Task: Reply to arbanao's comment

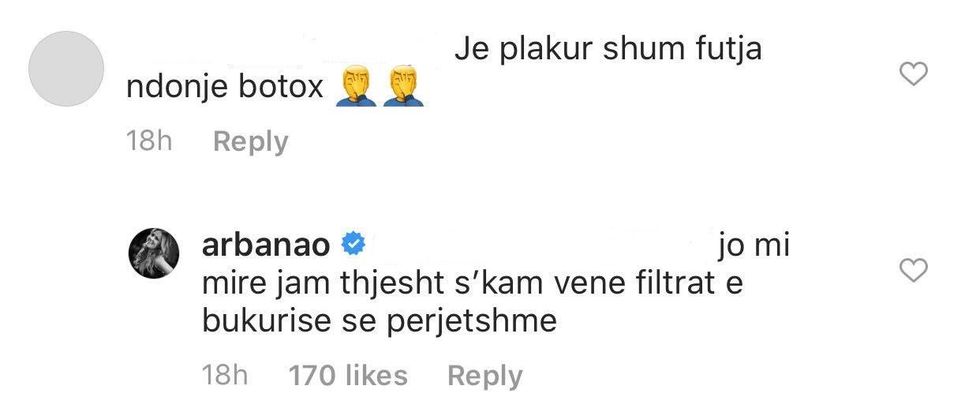Action: pos(485,376)
